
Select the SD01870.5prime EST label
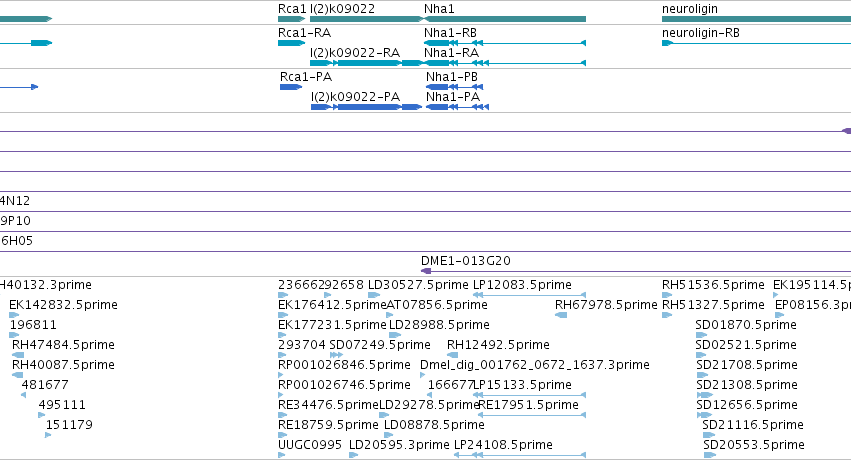click(746, 325)
